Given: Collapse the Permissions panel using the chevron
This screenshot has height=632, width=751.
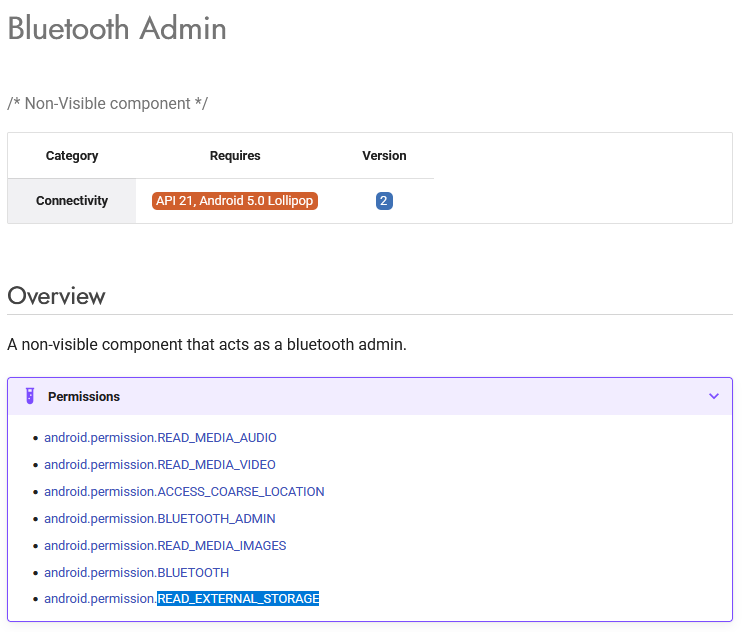Looking at the screenshot, I should pos(713,396).
